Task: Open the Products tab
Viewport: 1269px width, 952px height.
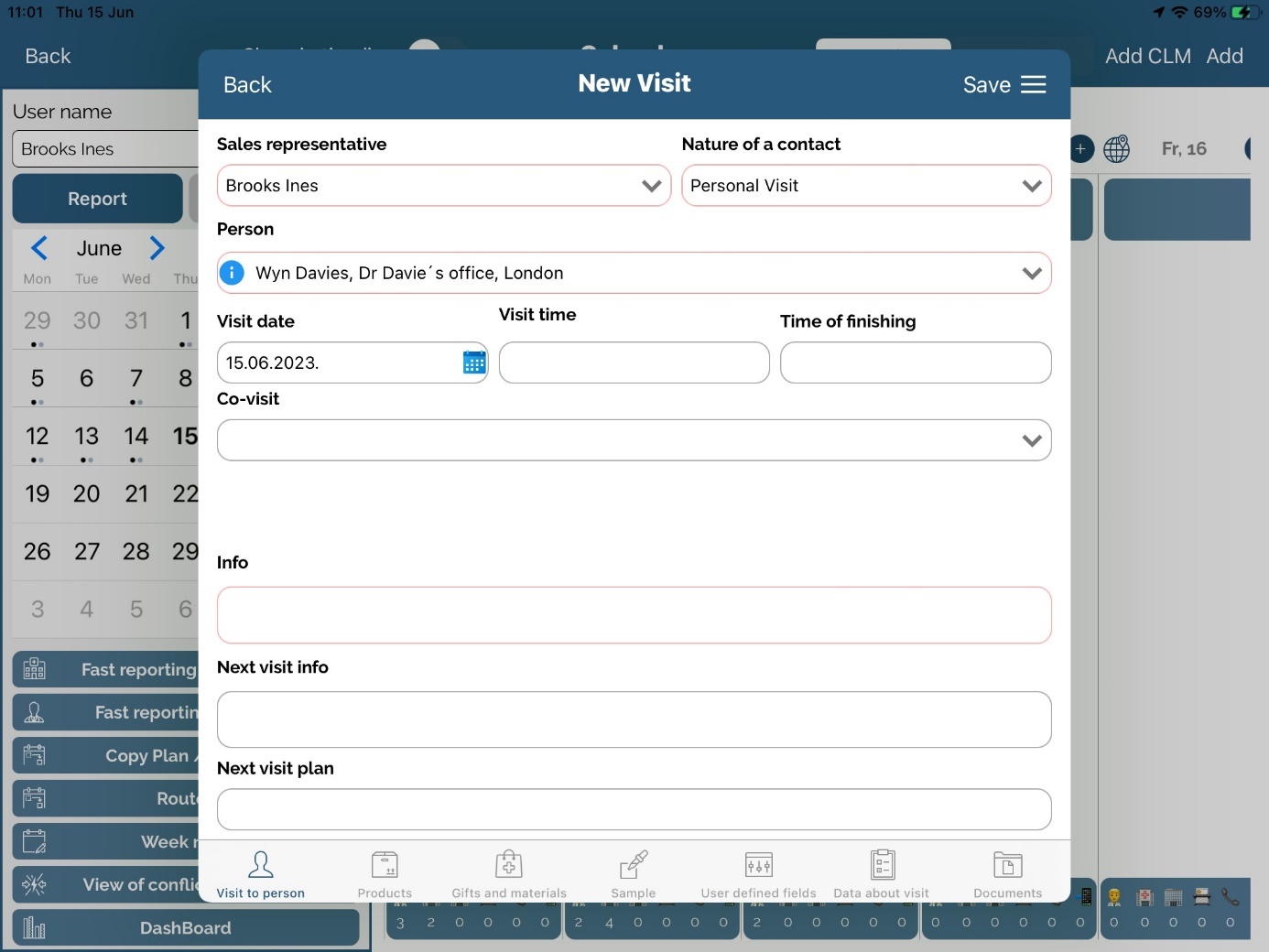Action: [x=385, y=874]
